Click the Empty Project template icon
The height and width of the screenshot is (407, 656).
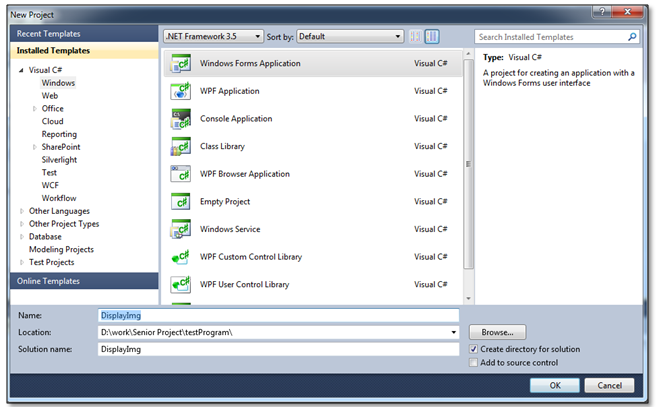[x=181, y=202]
